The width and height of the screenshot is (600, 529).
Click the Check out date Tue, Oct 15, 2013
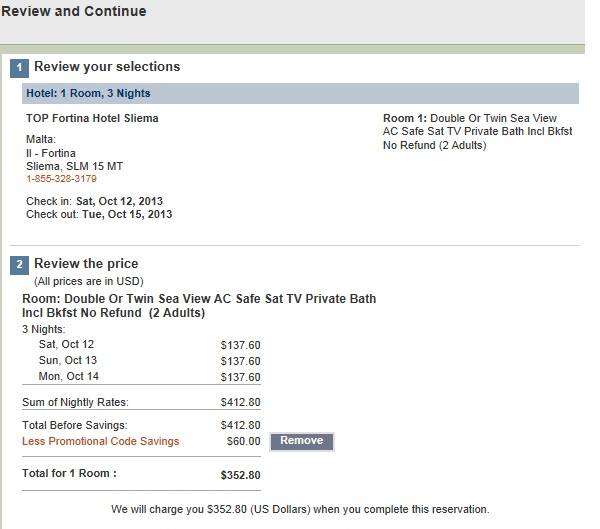(127, 214)
